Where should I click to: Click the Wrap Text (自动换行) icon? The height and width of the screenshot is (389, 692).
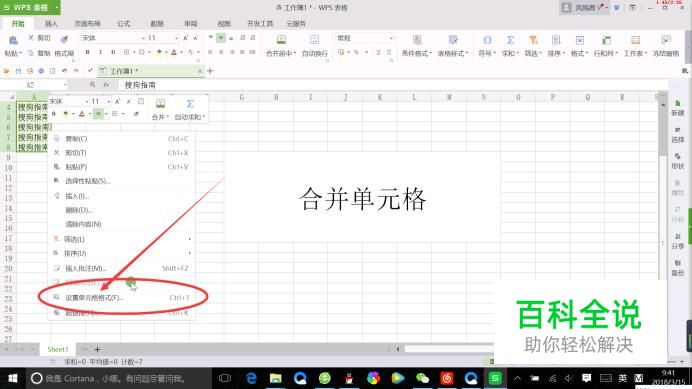point(314,40)
